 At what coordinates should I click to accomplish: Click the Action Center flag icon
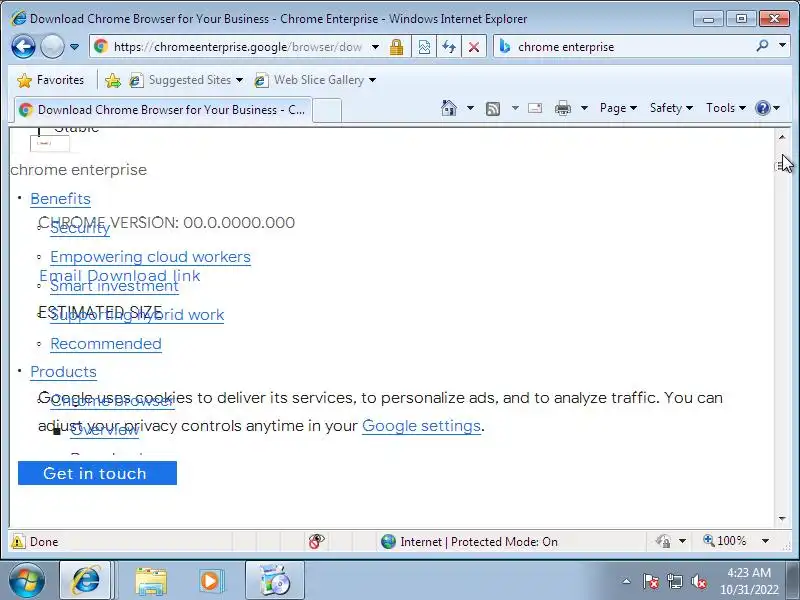[650, 581]
